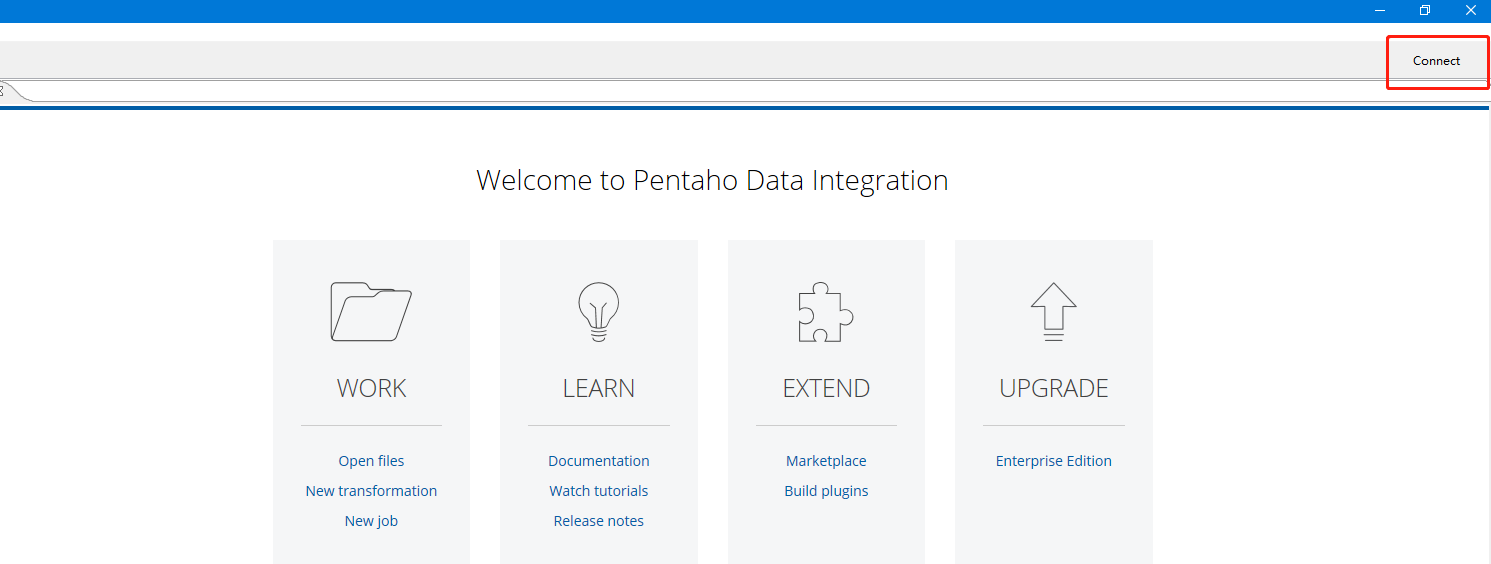Click the LEARN heading
The width and height of the screenshot is (1491, 564).
point(599,388)
